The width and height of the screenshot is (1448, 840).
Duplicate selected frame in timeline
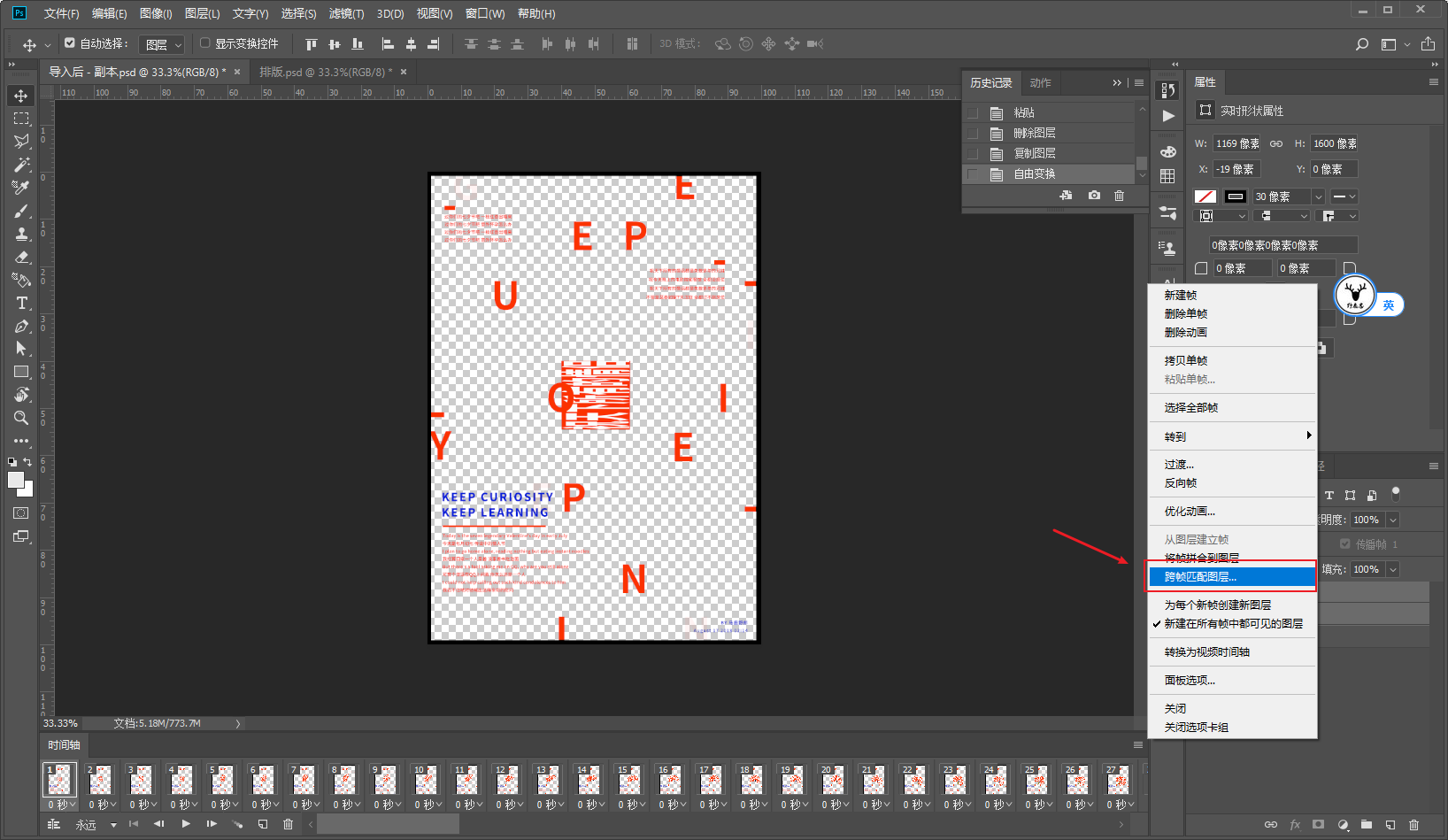click(x=263, y=824)
